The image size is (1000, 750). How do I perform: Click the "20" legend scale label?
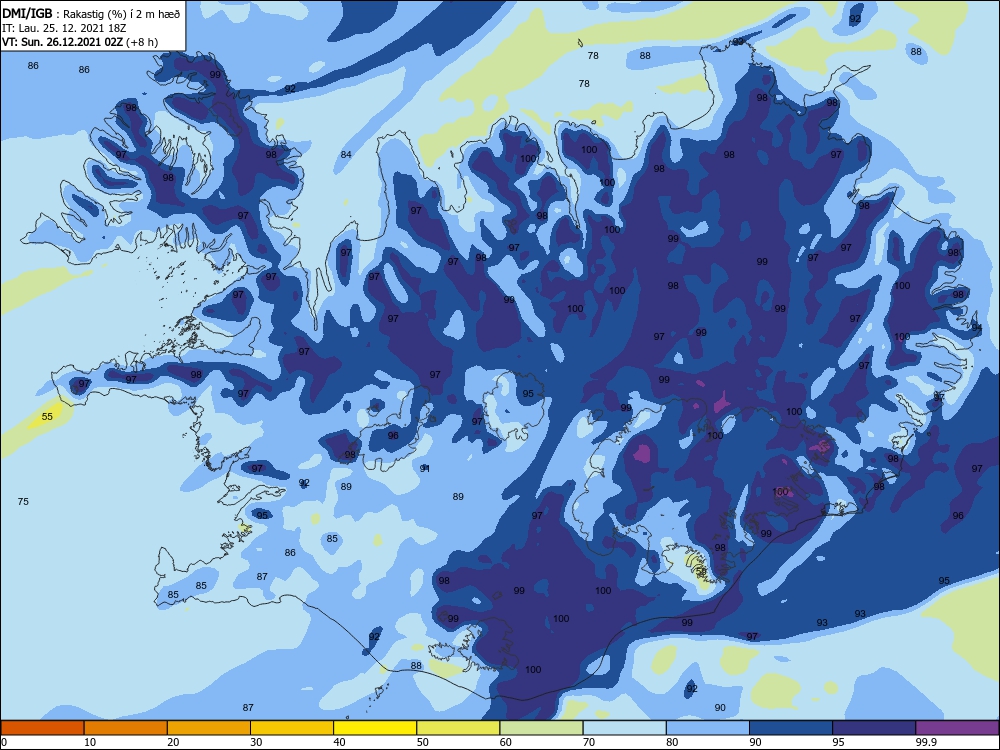173,742
